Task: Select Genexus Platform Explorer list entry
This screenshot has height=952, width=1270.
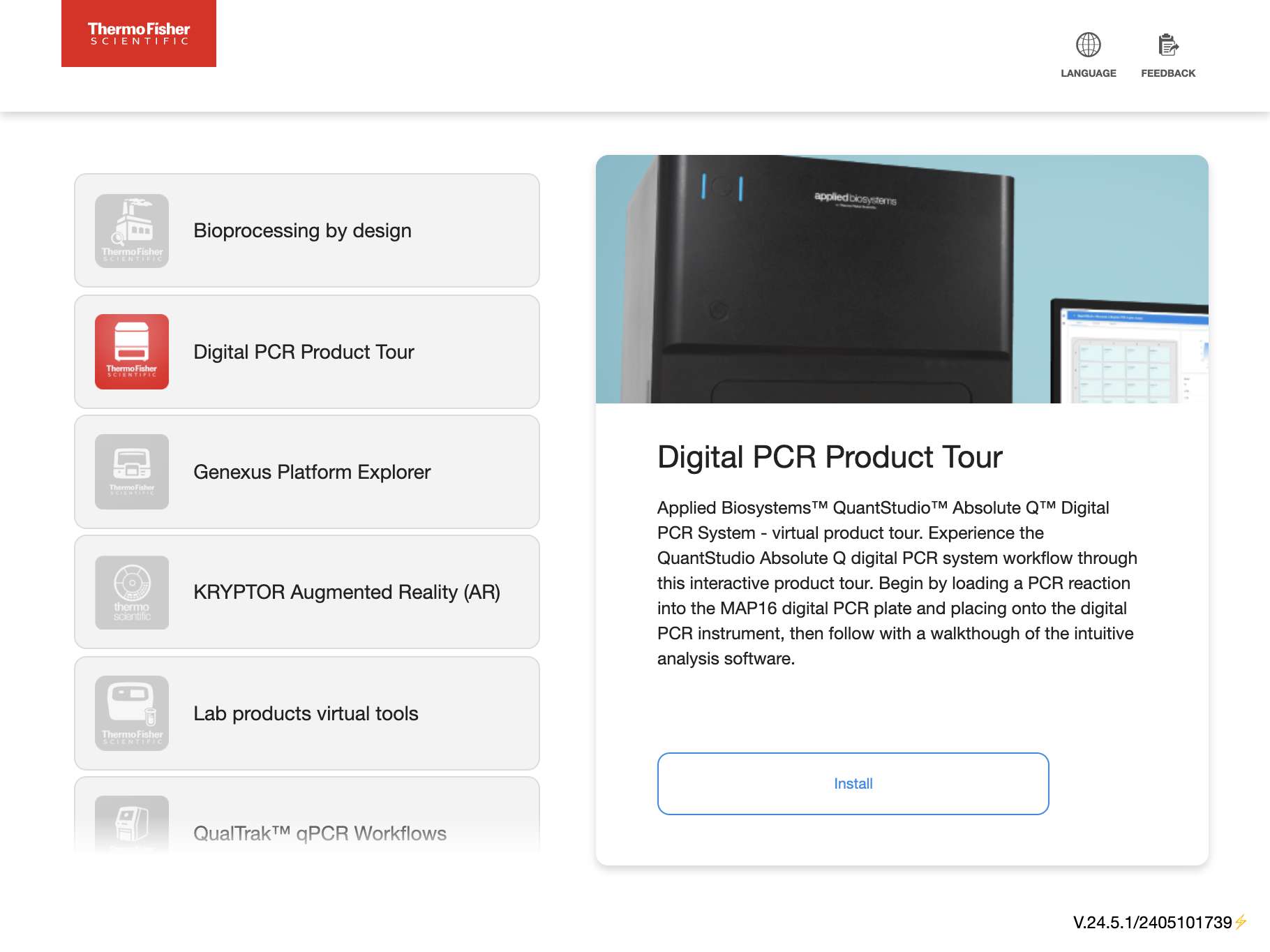Action: (307, 472)
